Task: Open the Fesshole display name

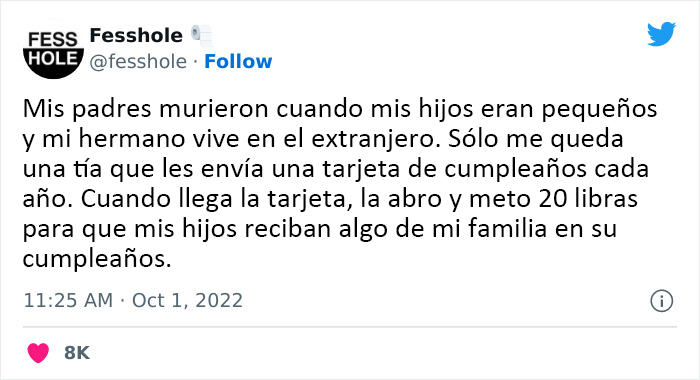Action: coord(136,35)
